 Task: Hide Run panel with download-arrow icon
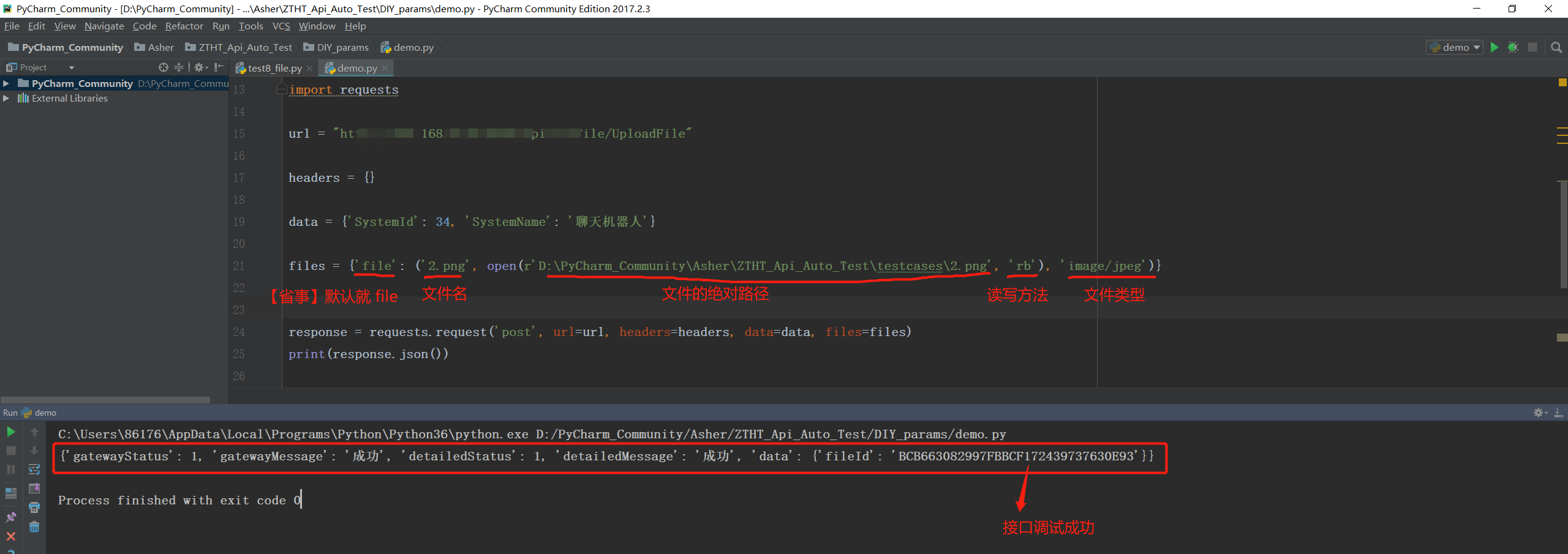pyautogui.click(x=1559, y=413)
